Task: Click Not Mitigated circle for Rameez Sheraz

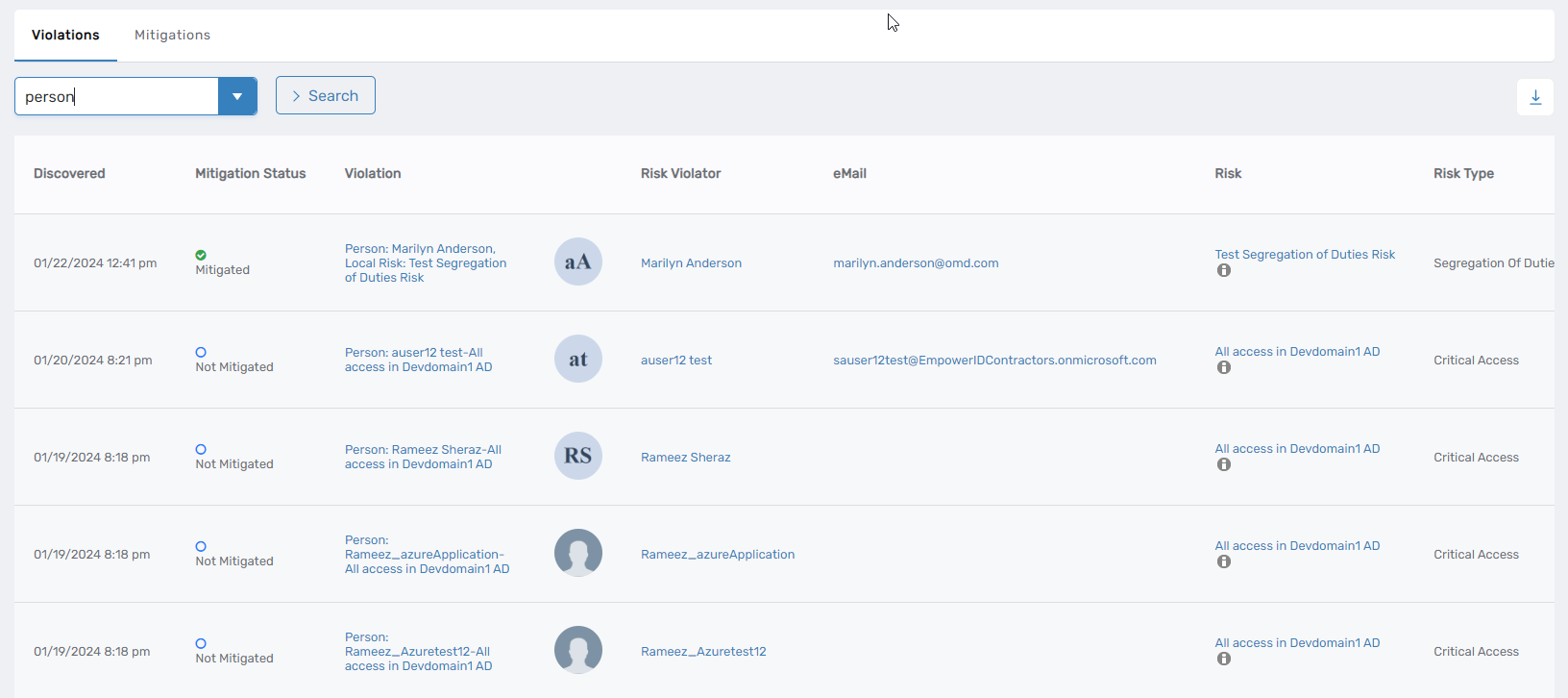Action: click(201, 449)
